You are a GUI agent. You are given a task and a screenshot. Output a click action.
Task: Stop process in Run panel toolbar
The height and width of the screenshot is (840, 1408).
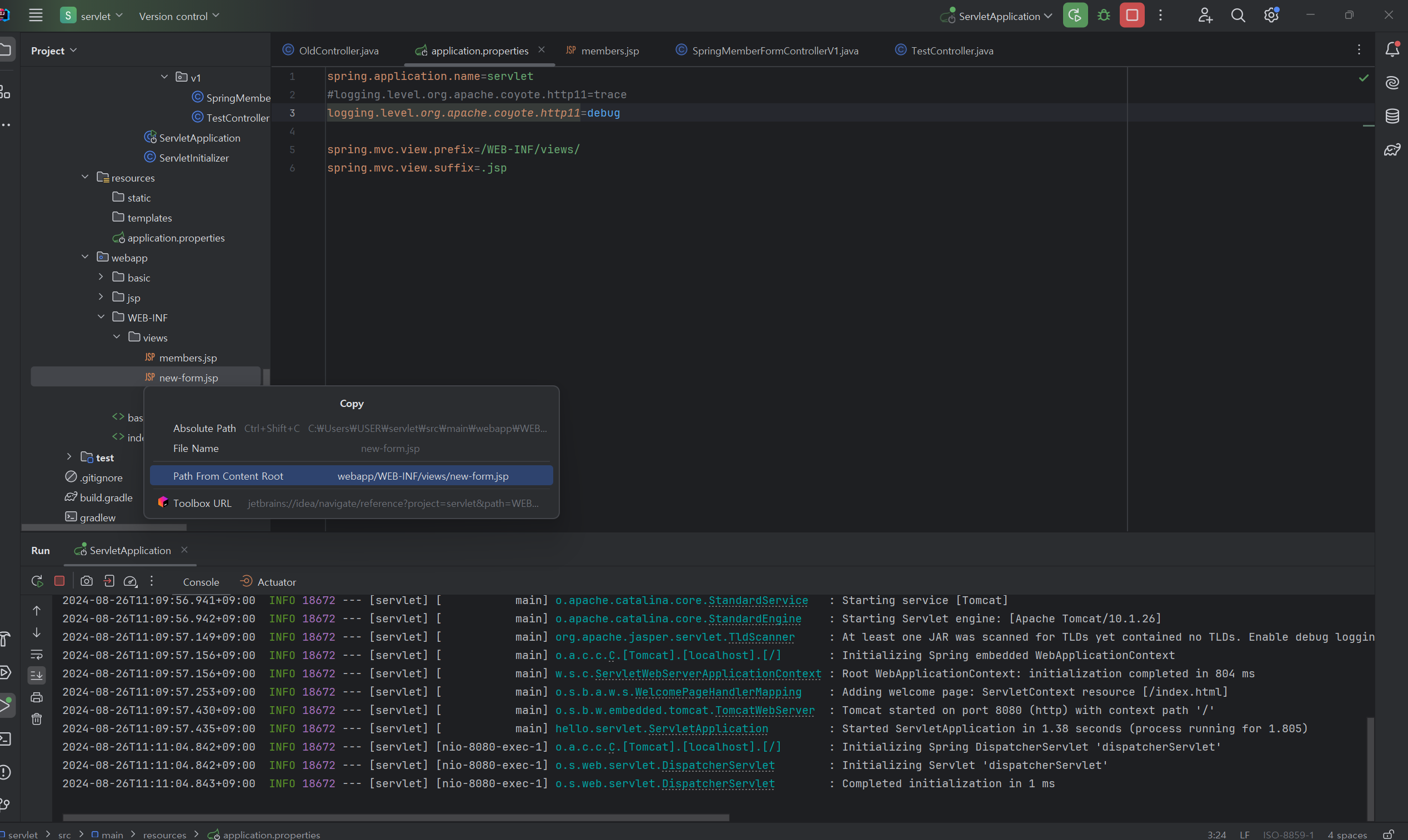59,581
